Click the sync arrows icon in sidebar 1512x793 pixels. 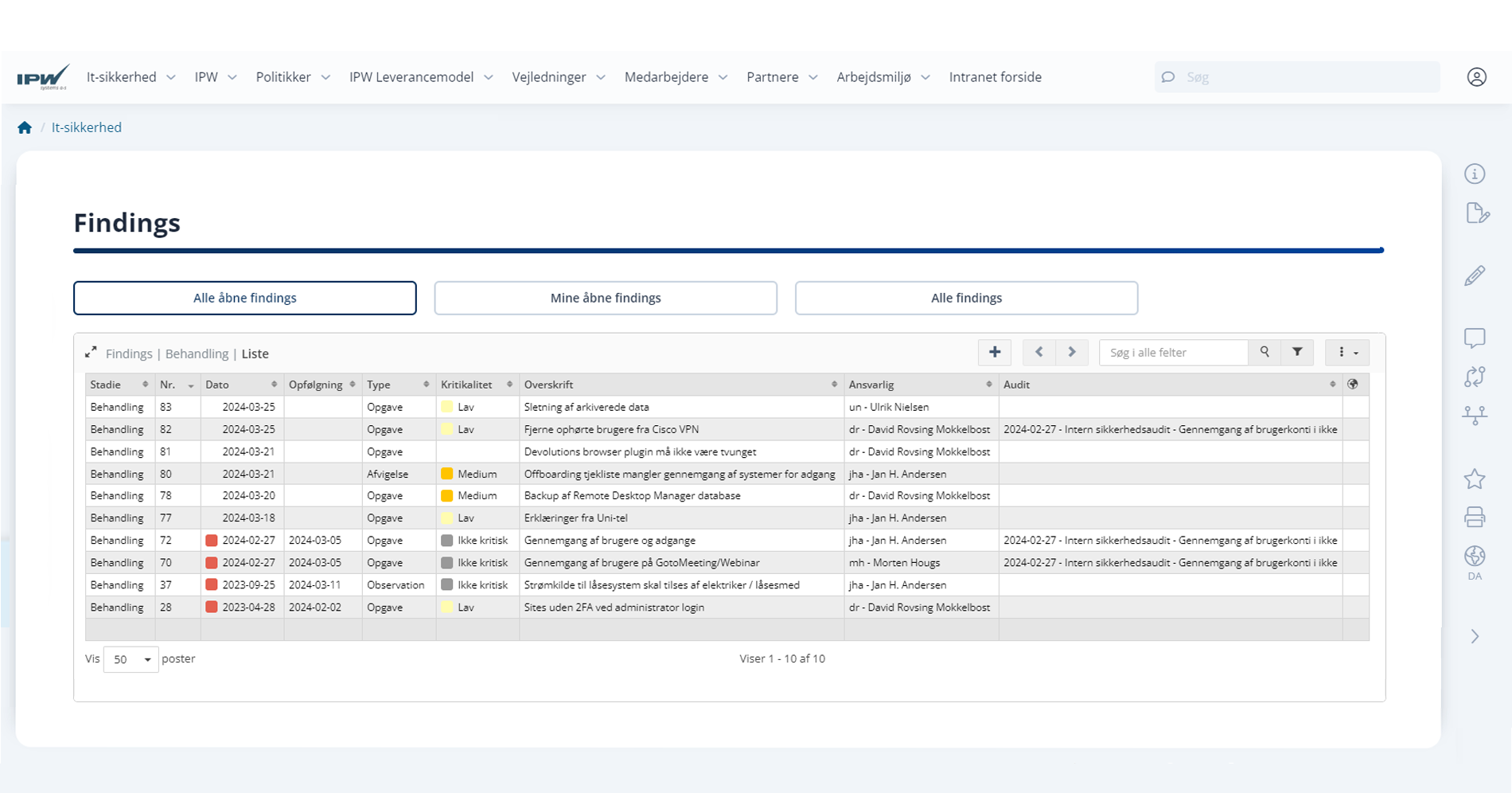click(1475, 377)
